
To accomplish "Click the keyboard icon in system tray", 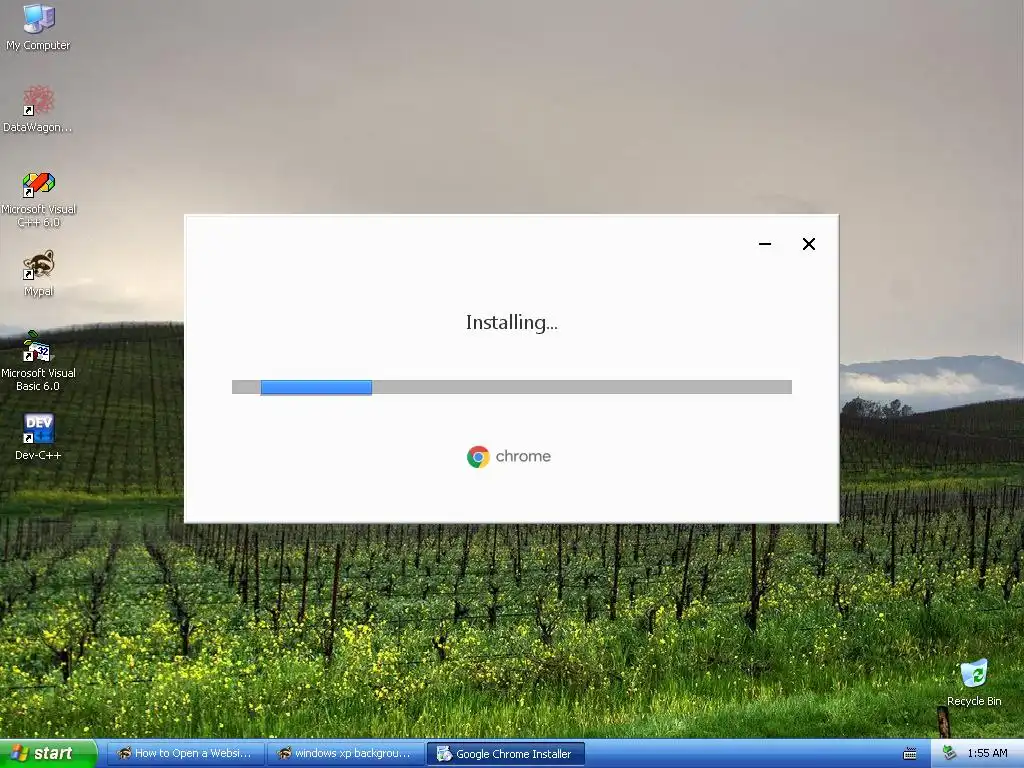I will point(910,754).
